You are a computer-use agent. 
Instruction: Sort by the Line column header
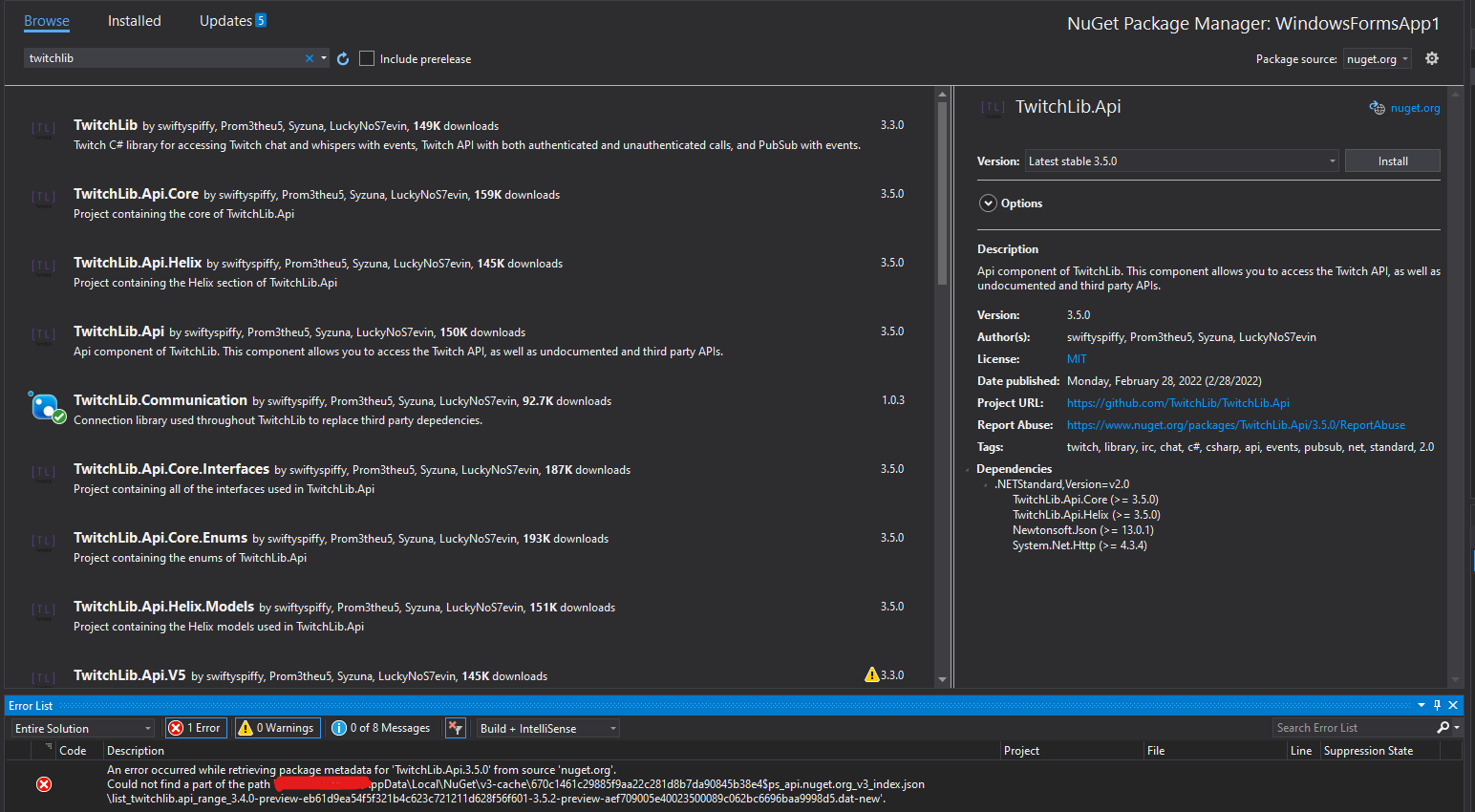pos(1302,751)
